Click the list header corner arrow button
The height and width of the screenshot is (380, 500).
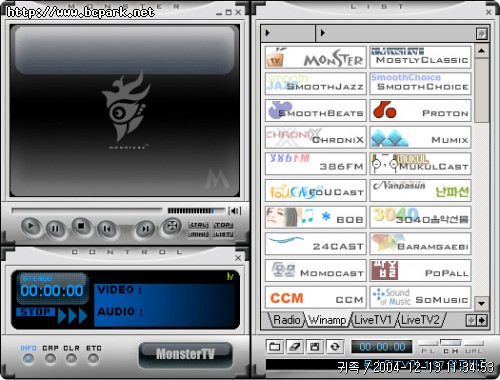click(482, 33)
